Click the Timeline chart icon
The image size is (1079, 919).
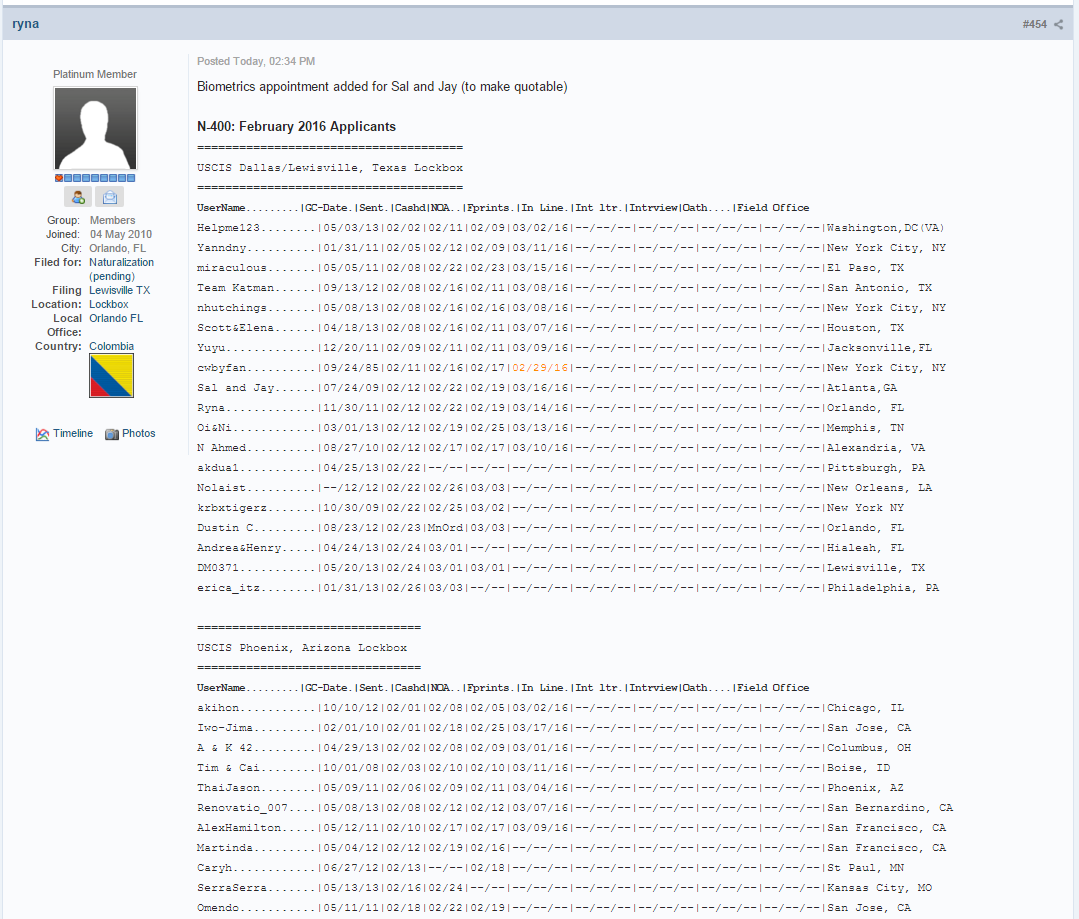42,434
